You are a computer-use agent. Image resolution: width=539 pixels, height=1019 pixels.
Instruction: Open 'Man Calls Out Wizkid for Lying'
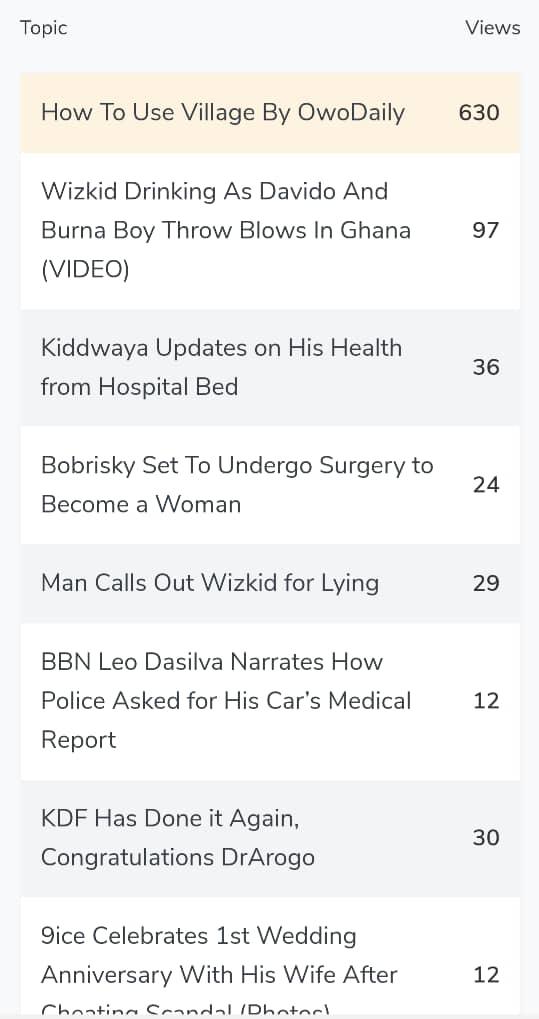210,583
